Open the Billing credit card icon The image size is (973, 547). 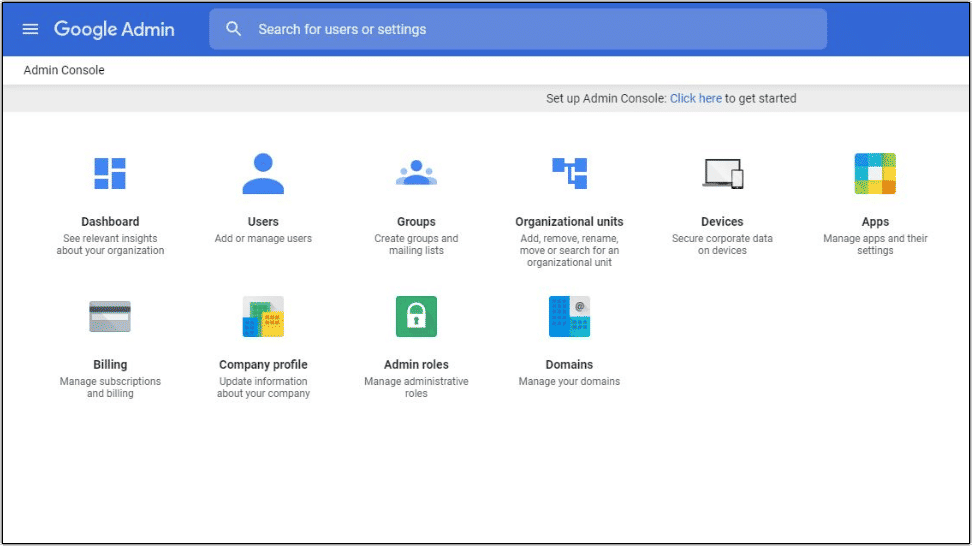click(110, 317)
